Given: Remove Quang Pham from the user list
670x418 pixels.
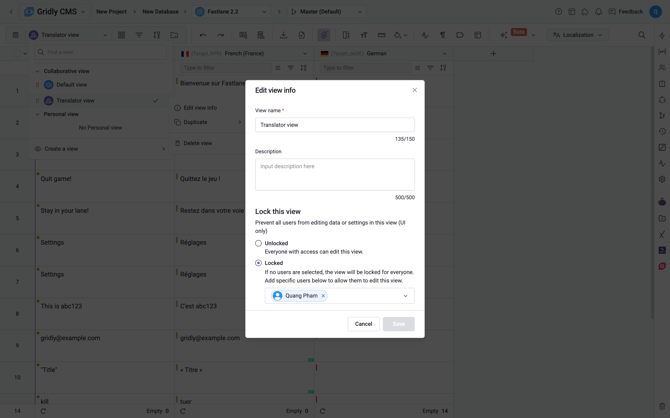Looking at the screenshot, I should click(323, 296).
